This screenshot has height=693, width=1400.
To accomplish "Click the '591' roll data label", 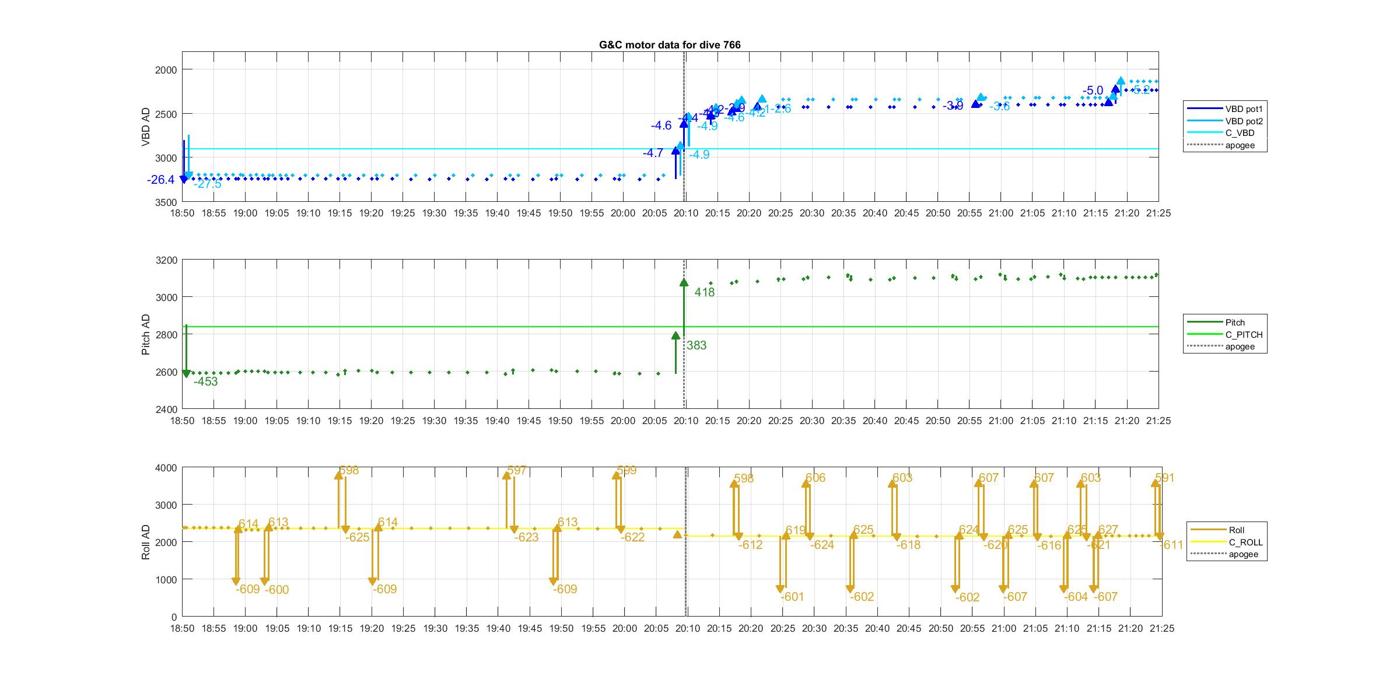I will (1165, 478).
